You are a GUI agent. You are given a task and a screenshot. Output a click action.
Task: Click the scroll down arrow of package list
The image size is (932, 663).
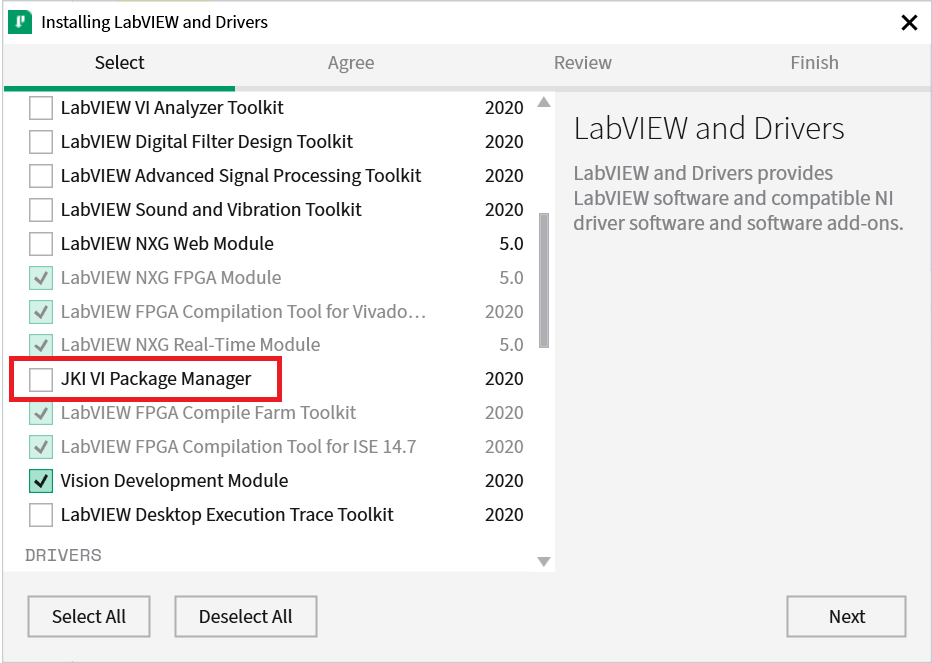tap(543, 561)
